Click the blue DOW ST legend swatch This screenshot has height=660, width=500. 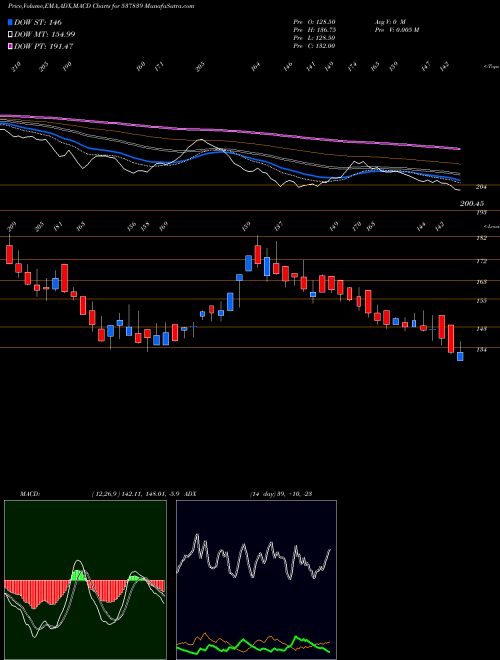point(10,22)
